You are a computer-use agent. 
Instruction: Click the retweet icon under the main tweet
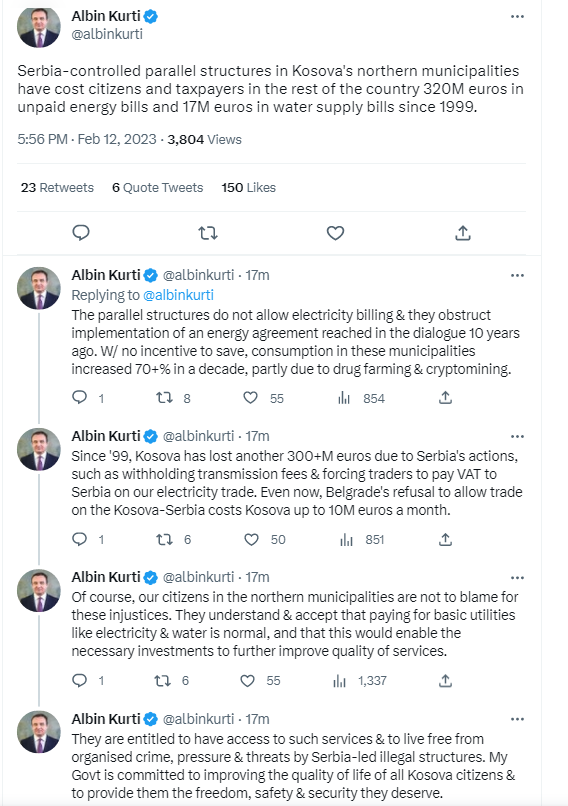click(x=208, y=233)
